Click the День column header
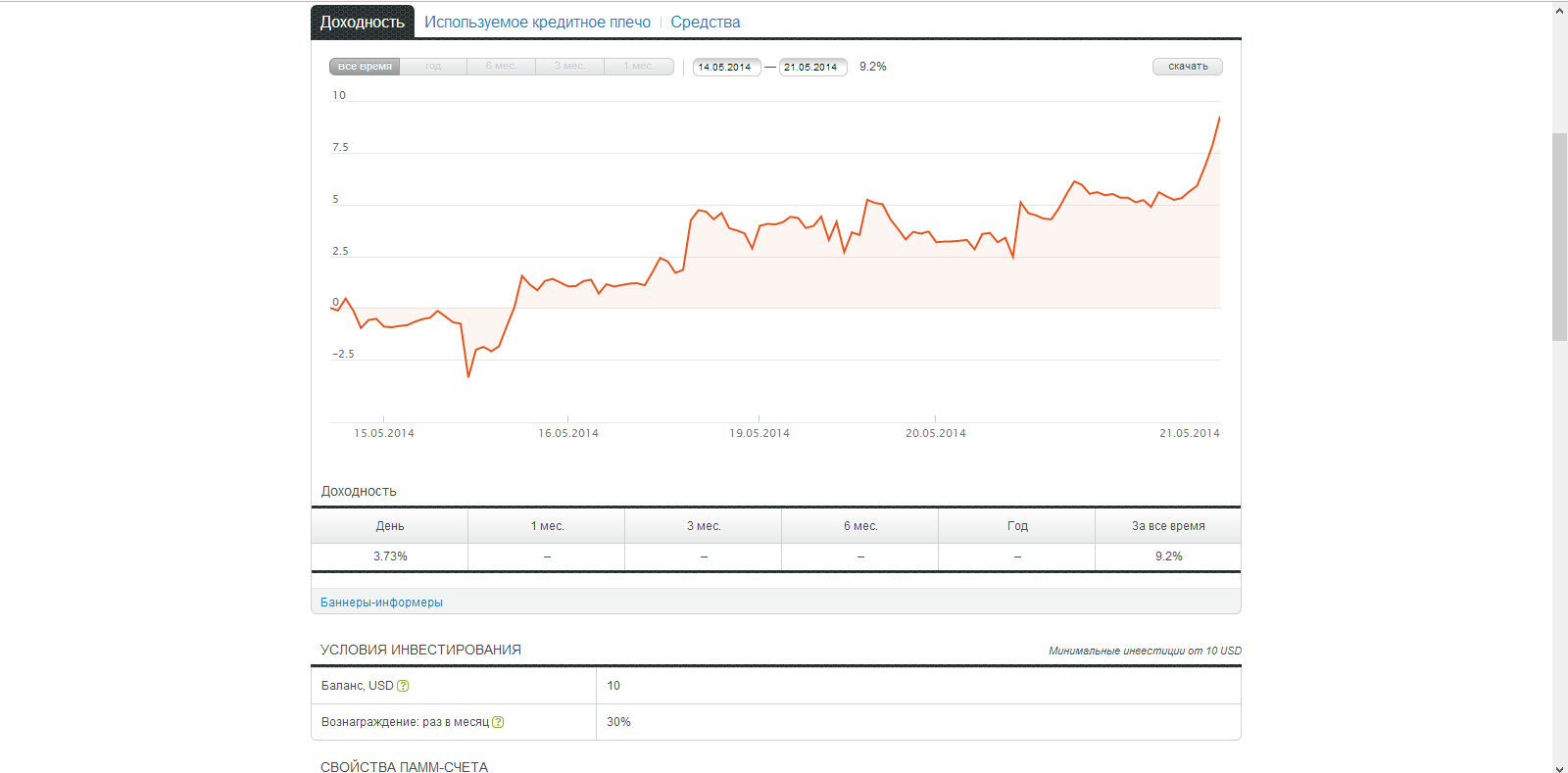 pyautogui.click(x=390, y=526)
